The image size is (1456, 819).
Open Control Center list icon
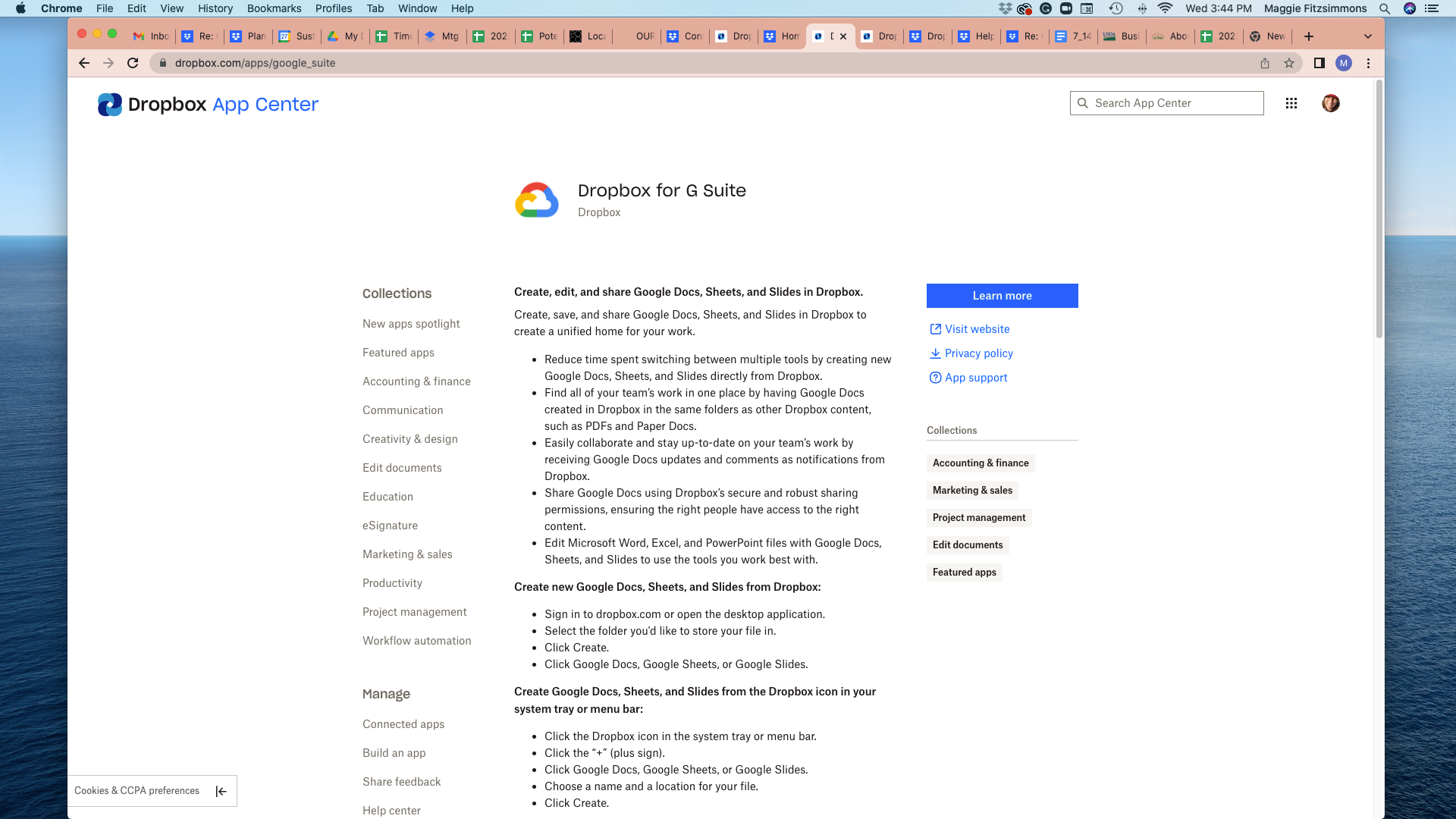[x=1432, y=8]
